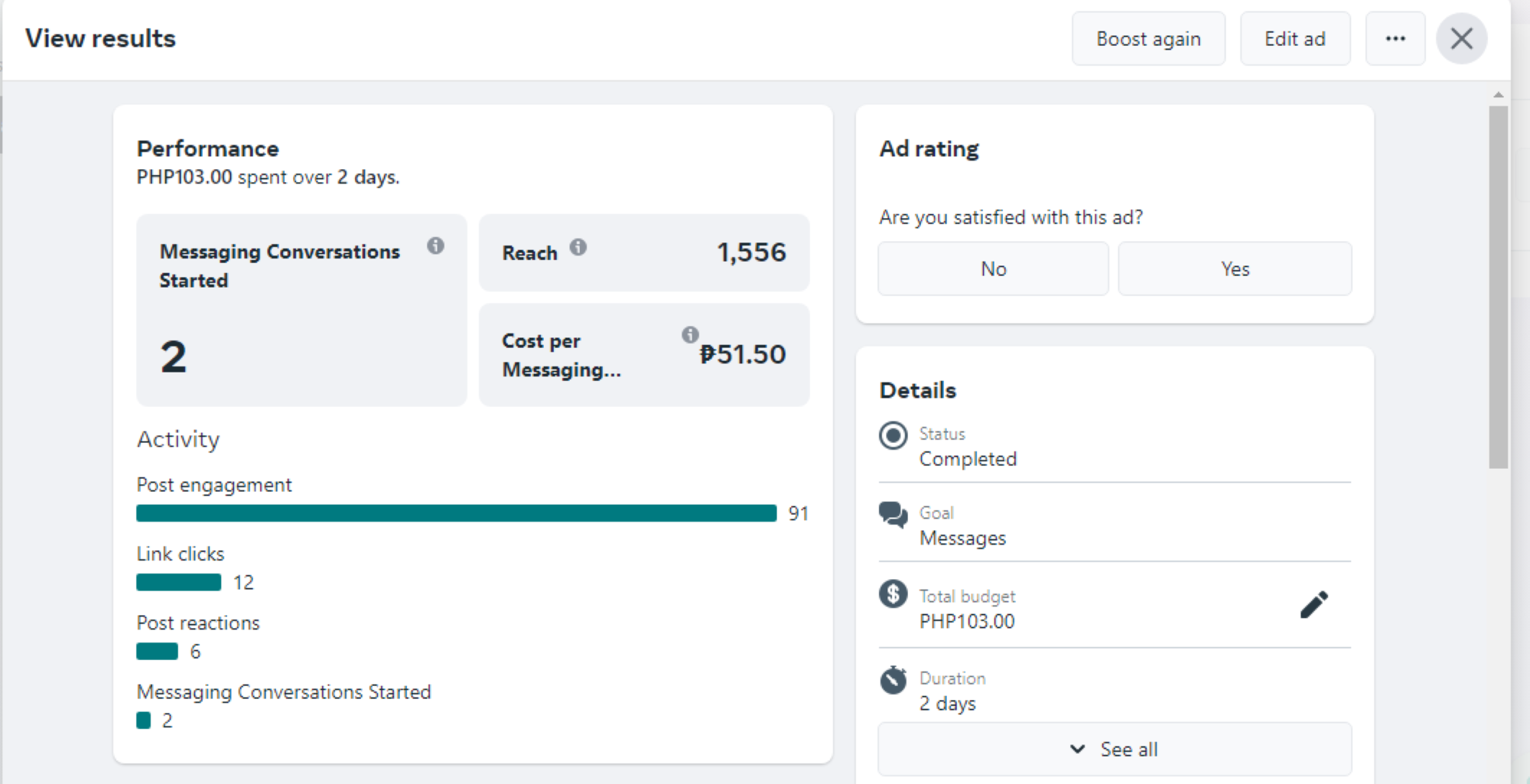The image size is (1530, 784).
Task: Select the Reach metric card
Action: [643, 252]
